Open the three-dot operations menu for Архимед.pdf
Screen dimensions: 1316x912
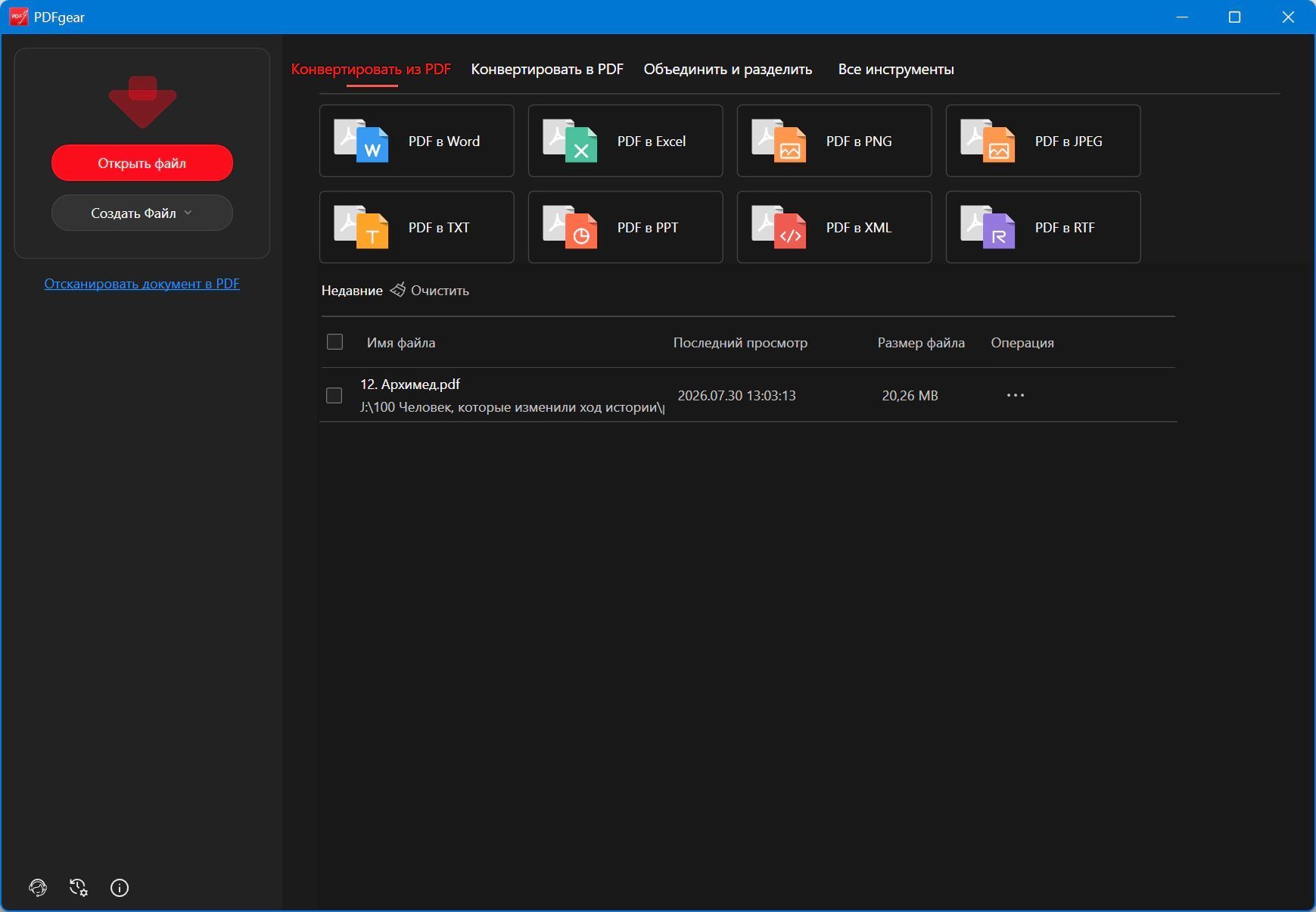click(x=1016, y=395)
